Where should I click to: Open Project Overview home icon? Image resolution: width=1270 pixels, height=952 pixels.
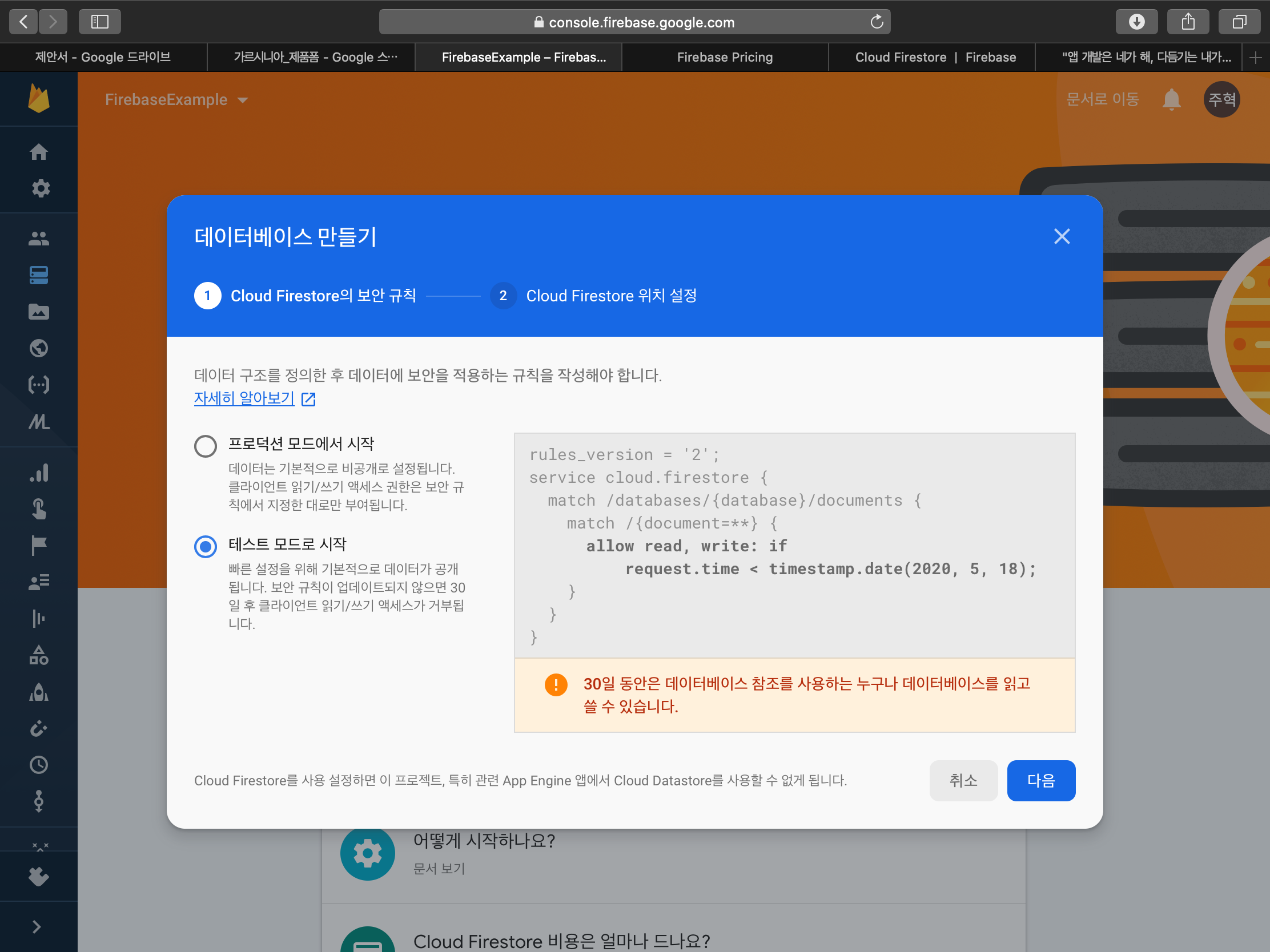coord(38,152)
